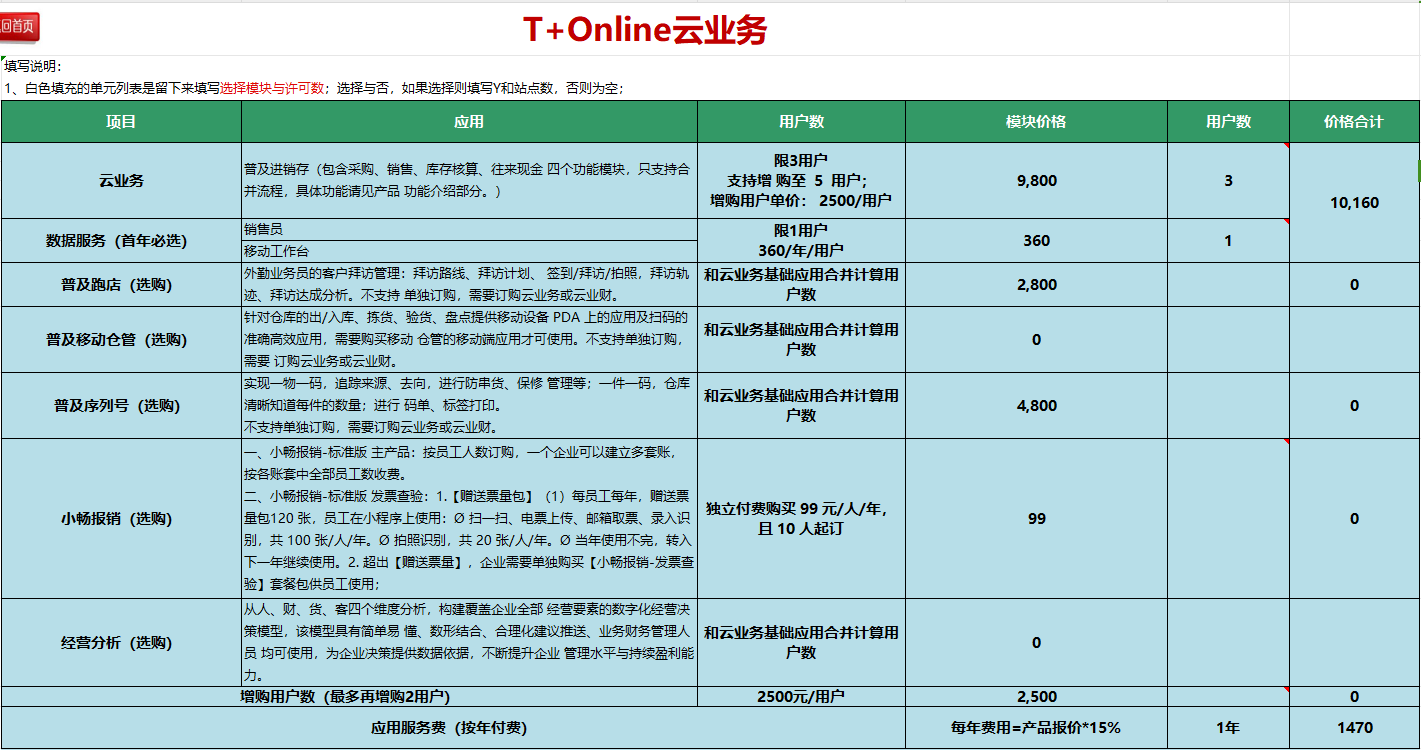Select the 普及移动仓管（选购）cell
Viewport: 1421px width, 750px height.
coord(121,340)
